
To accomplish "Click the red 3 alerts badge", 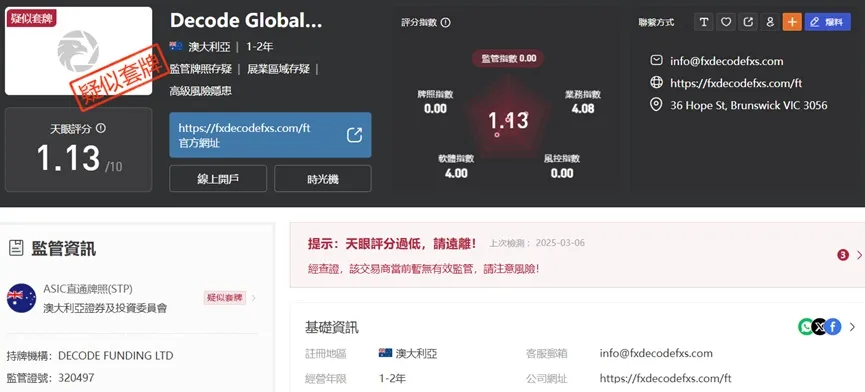I will point(842,255).
